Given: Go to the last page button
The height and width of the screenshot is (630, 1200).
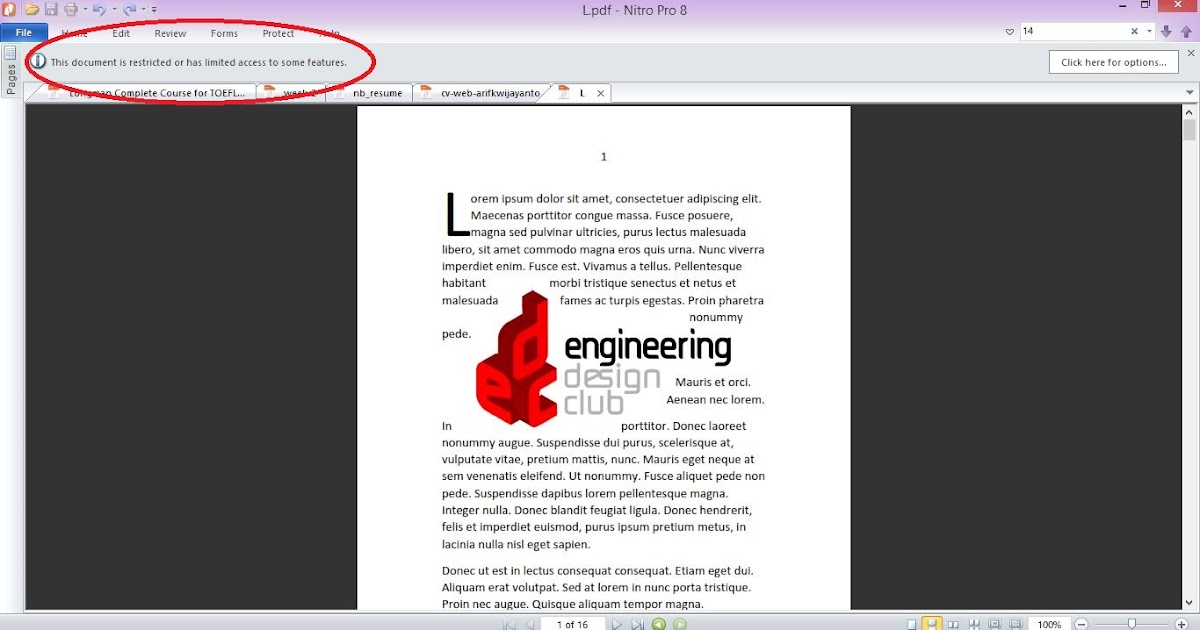Looking at the screenshot, I should (637, 624).
